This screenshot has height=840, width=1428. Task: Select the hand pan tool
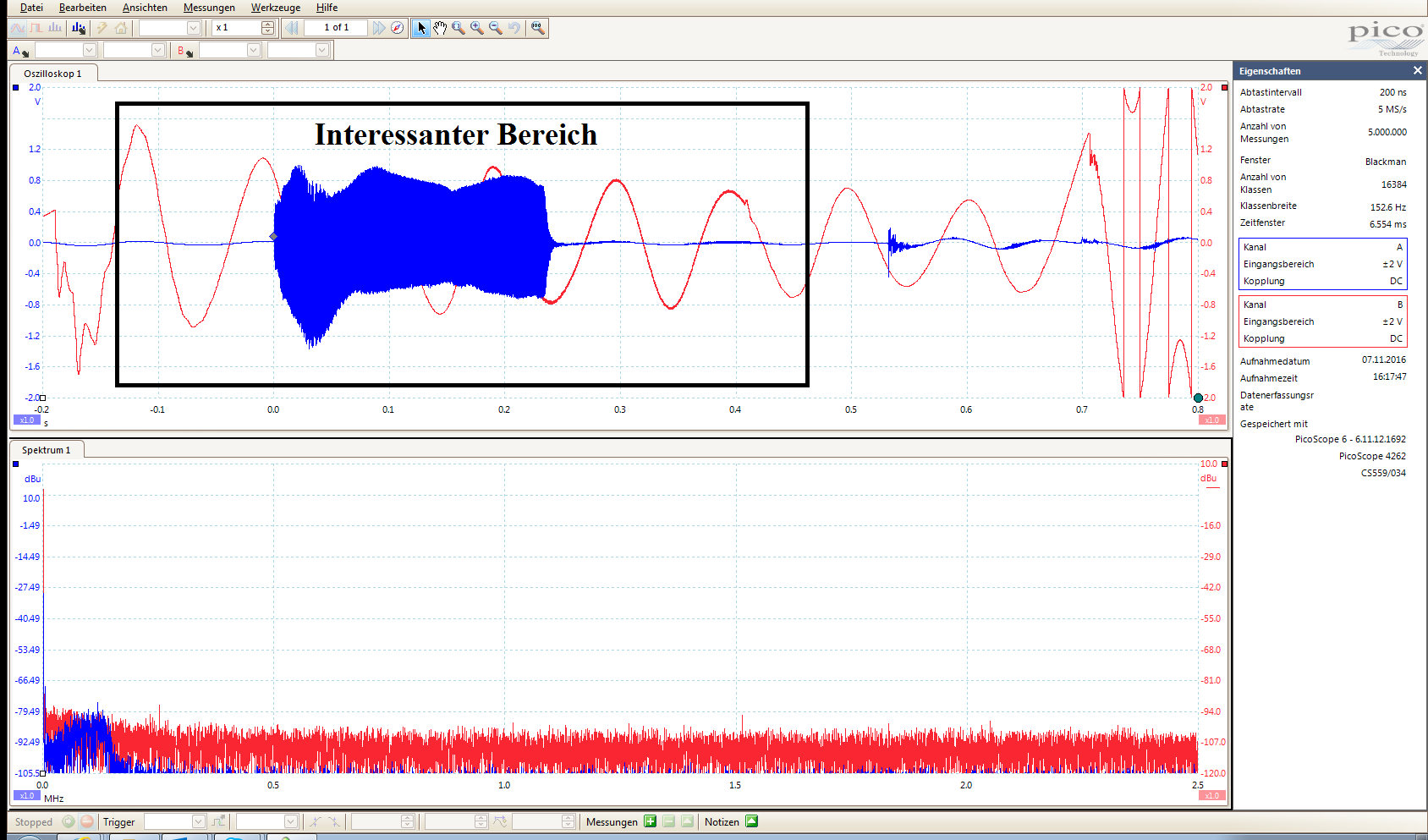click(x=440, y=28)
